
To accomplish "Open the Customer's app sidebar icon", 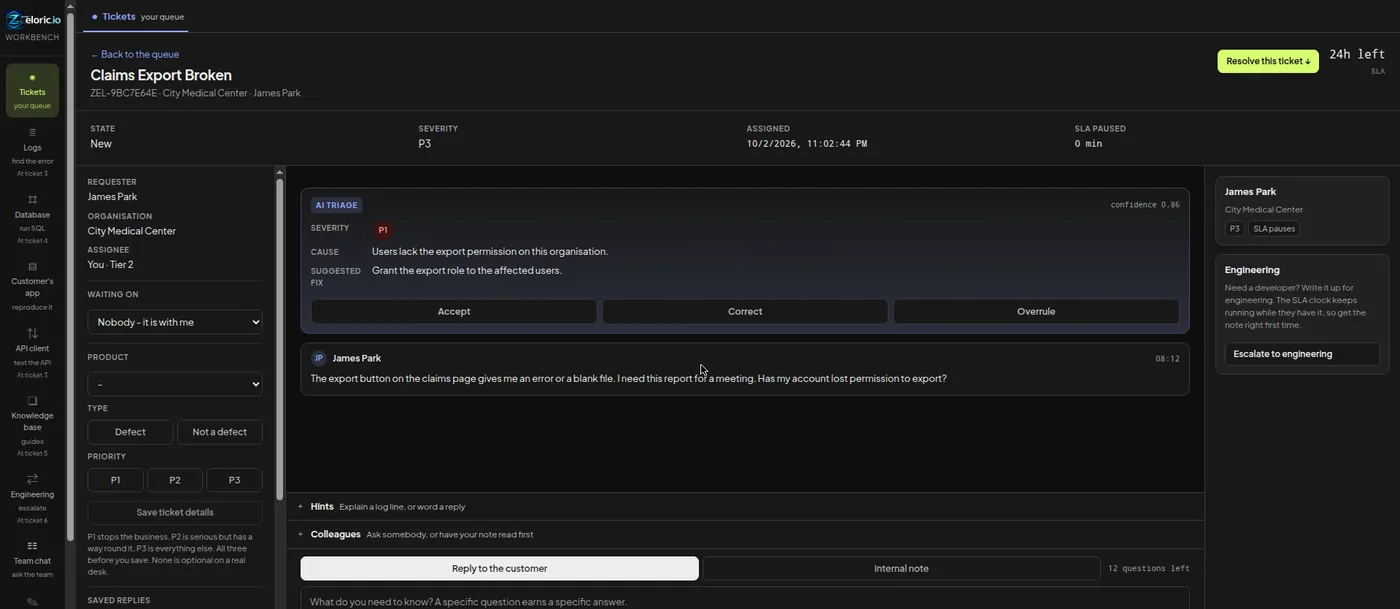I will tap(32, 286).
